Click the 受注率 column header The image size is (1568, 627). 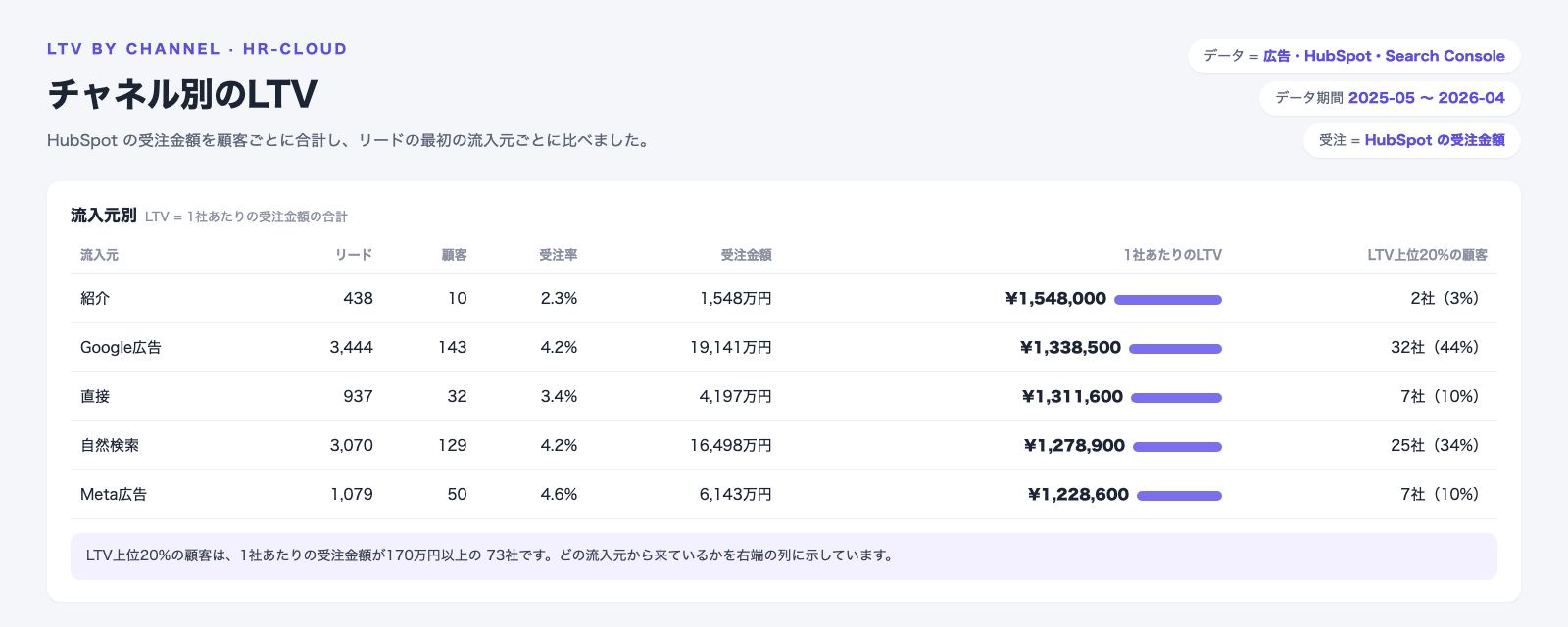(559, 255)
